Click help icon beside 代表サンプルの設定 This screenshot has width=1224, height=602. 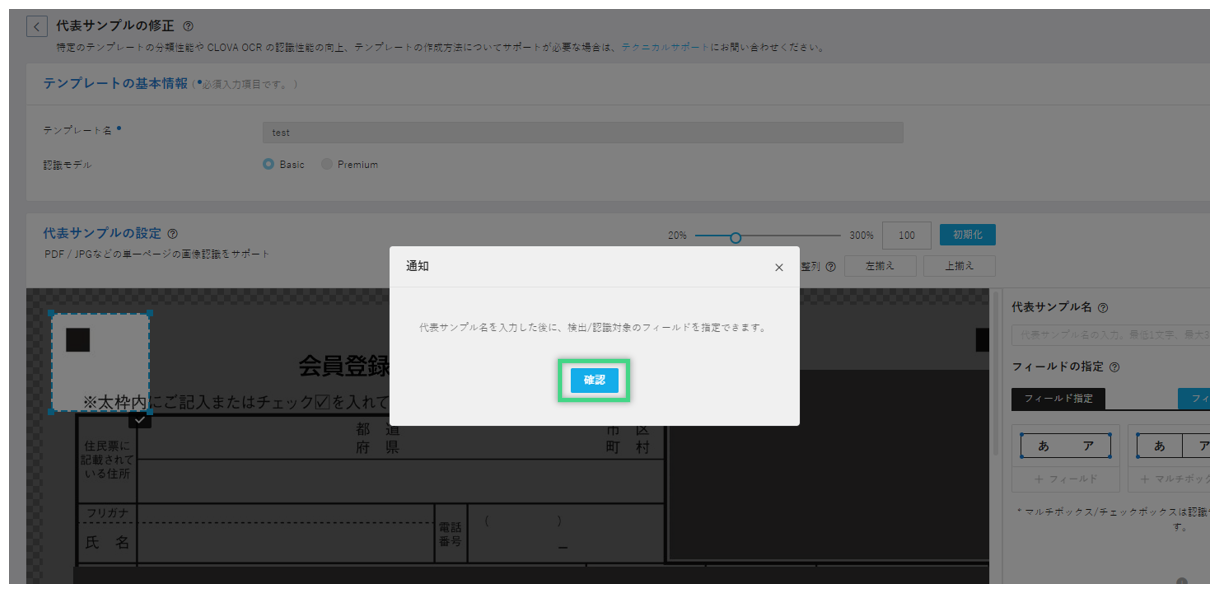[173, 234]
